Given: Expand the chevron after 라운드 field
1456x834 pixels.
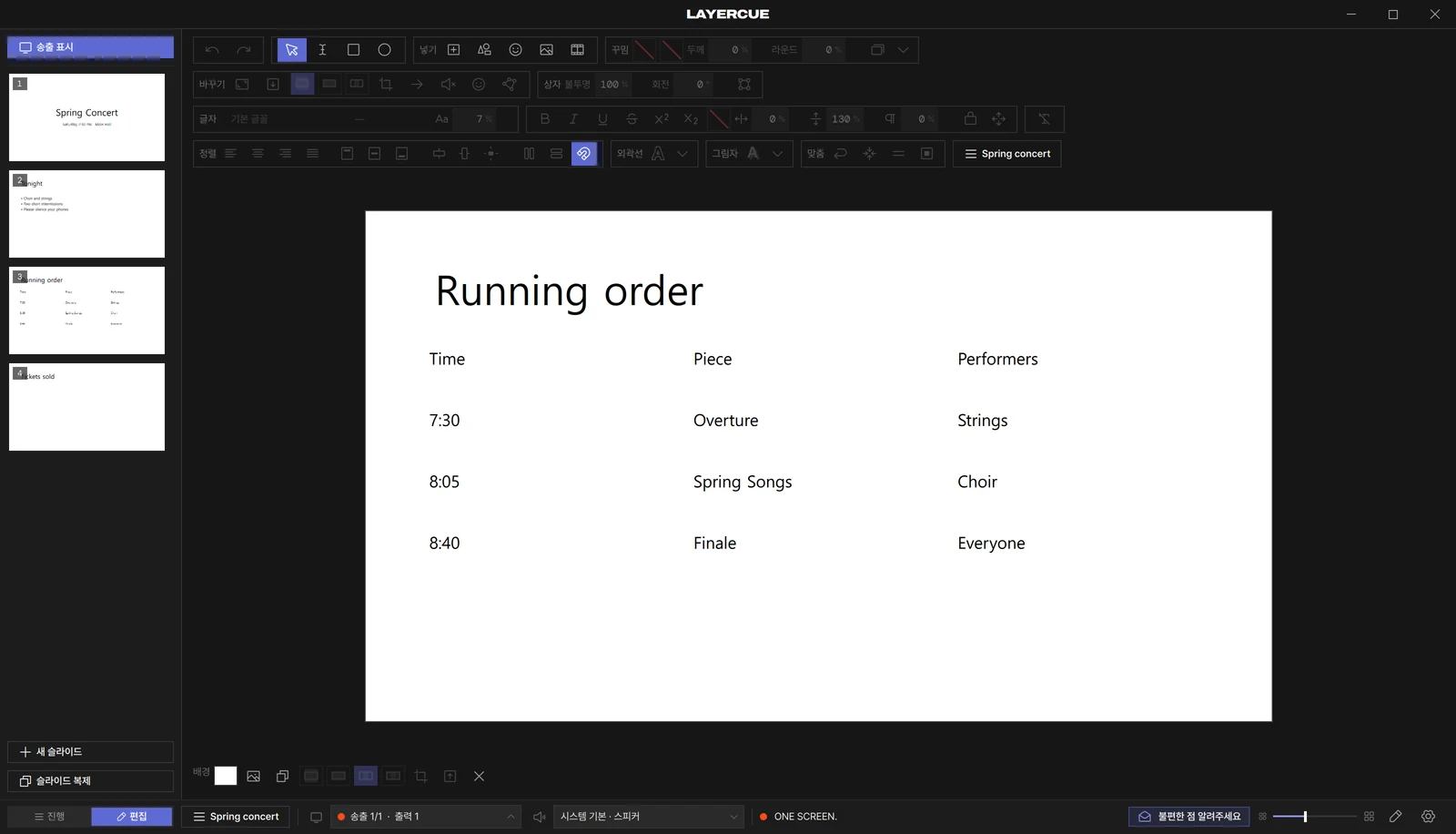Looking at the screenshot, I should [x=903, y=50].
